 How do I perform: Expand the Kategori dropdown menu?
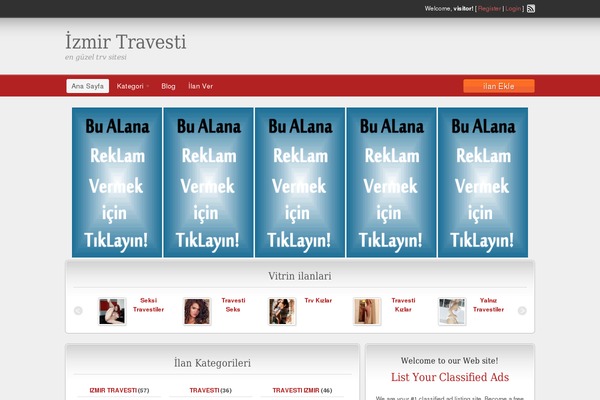132,86
